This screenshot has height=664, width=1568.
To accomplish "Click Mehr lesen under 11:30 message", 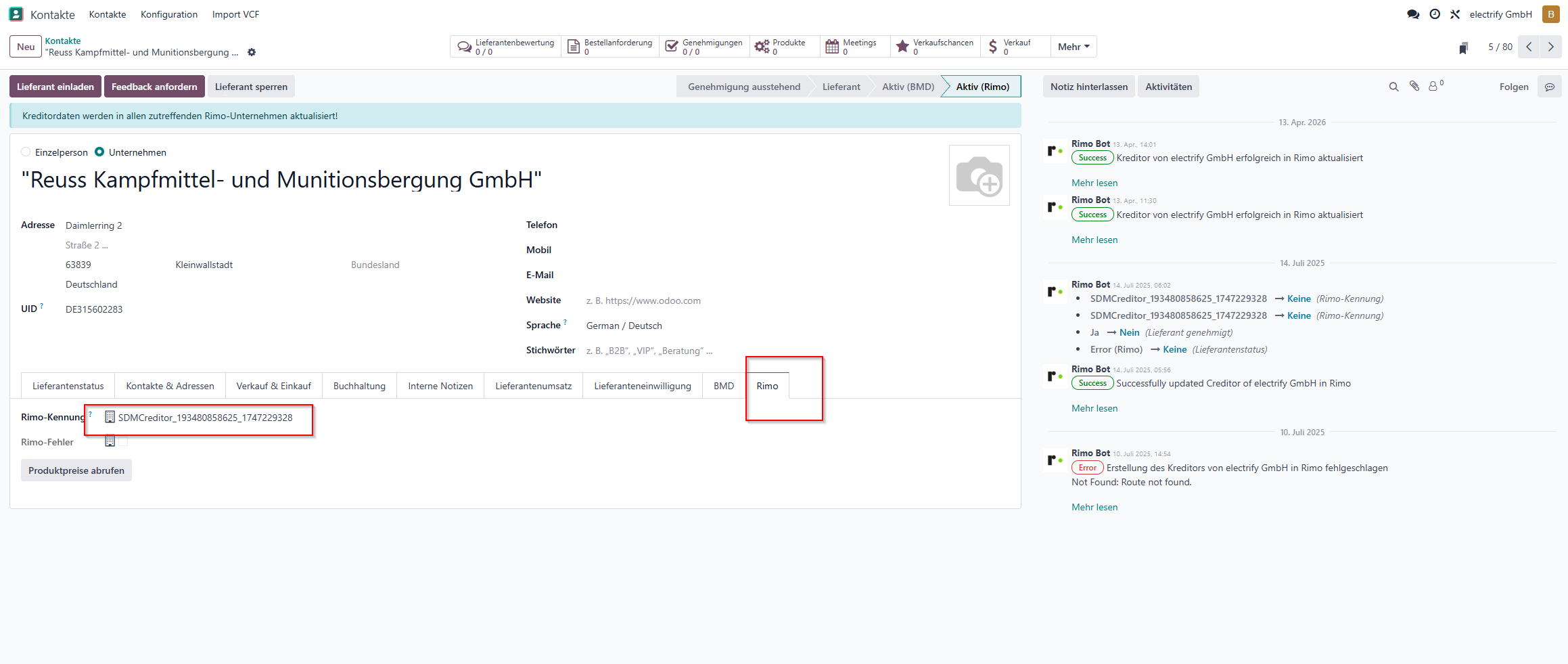I will pos(1094,240).
